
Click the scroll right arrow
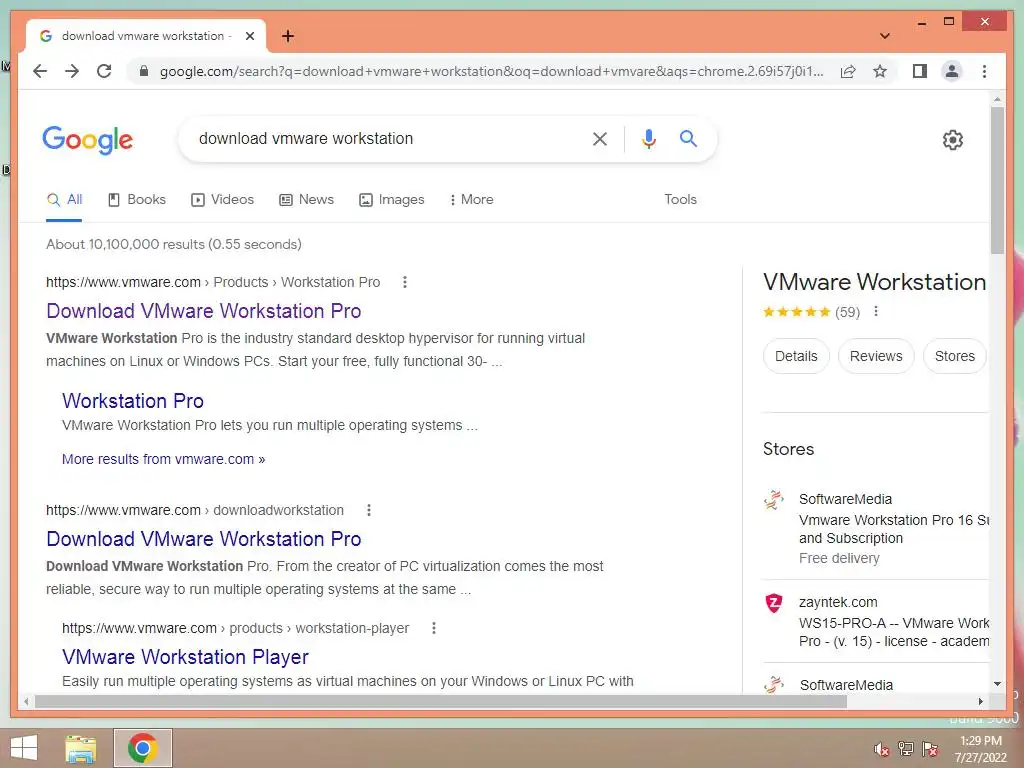[x=980, y=701]
